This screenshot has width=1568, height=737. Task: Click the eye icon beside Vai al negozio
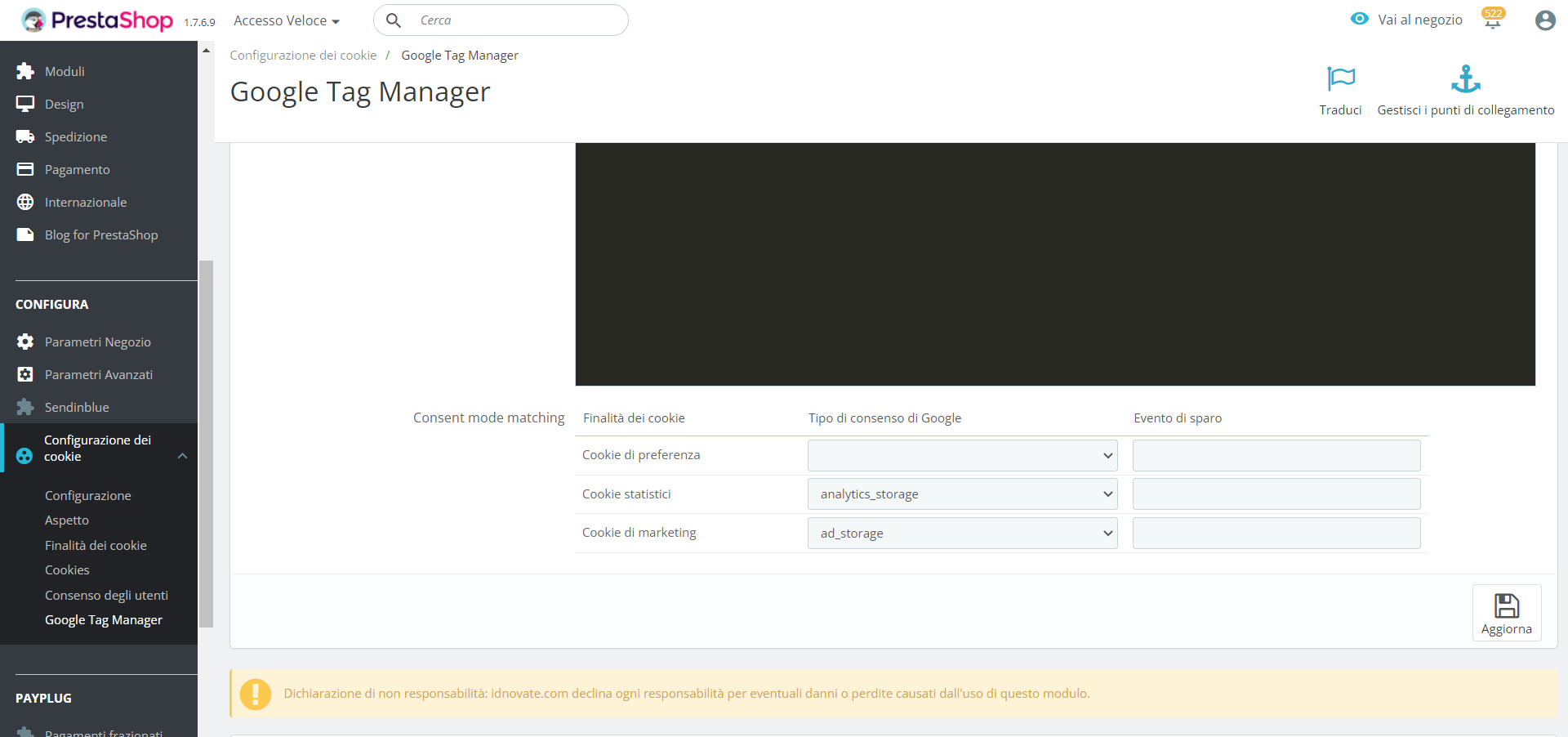point(1359,19)
